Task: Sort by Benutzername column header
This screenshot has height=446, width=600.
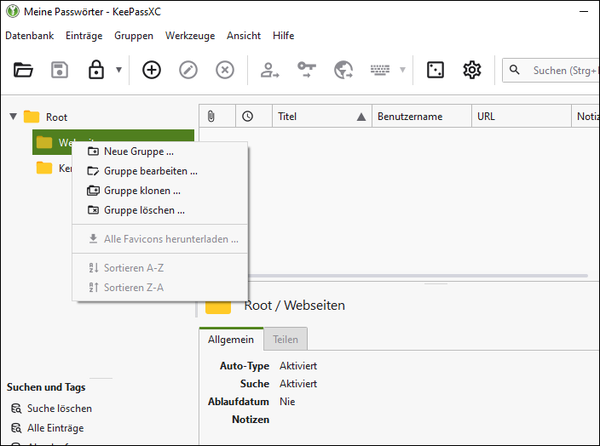Action: [422, 116]
